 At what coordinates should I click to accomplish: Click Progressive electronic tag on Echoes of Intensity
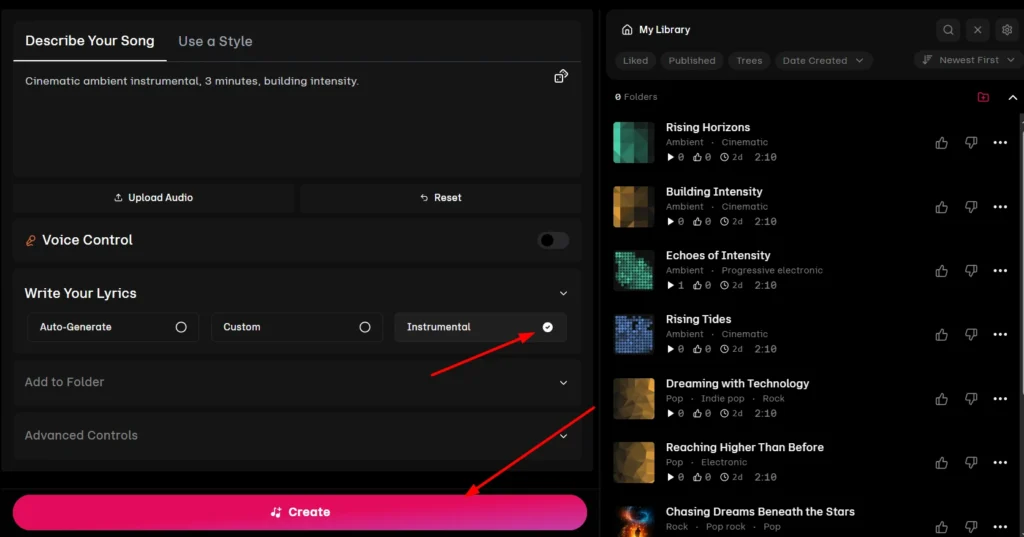click(772, 270)
